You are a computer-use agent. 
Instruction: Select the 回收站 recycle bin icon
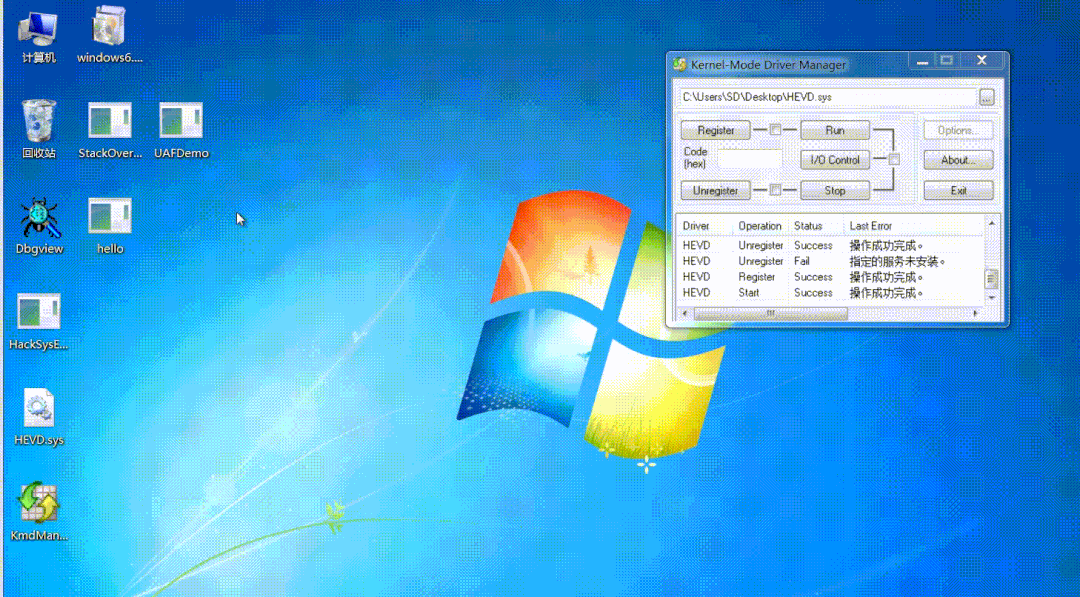point(39,129)
